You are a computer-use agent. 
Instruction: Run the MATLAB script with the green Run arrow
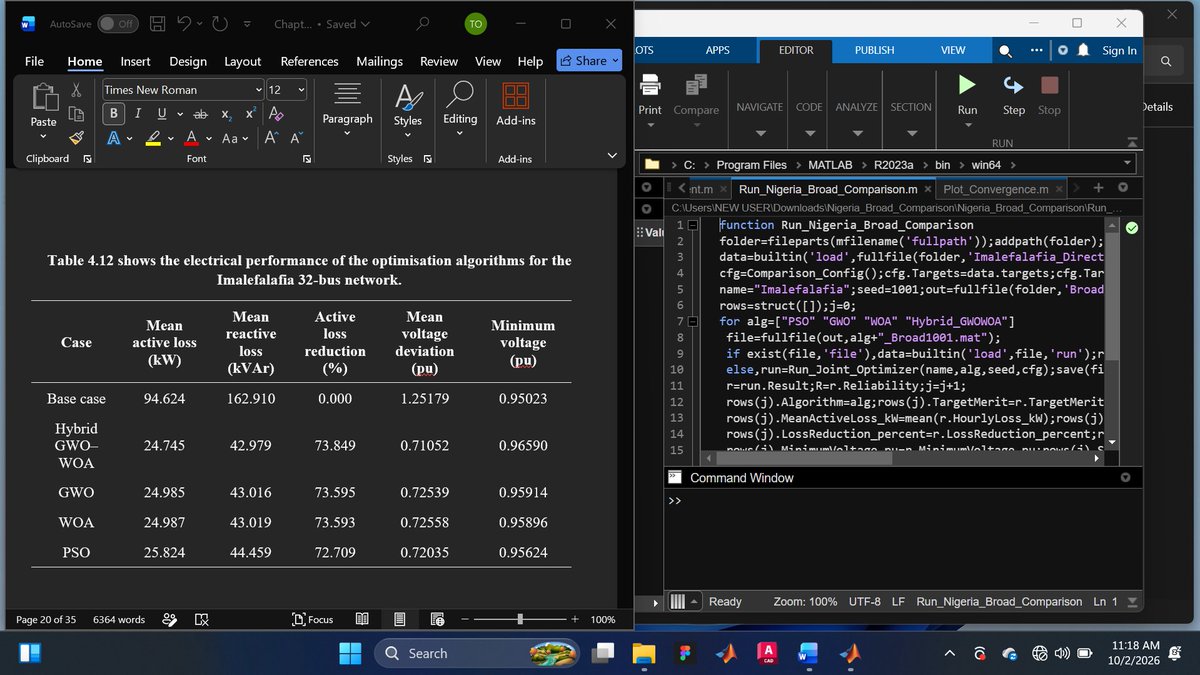coord(967,85)
